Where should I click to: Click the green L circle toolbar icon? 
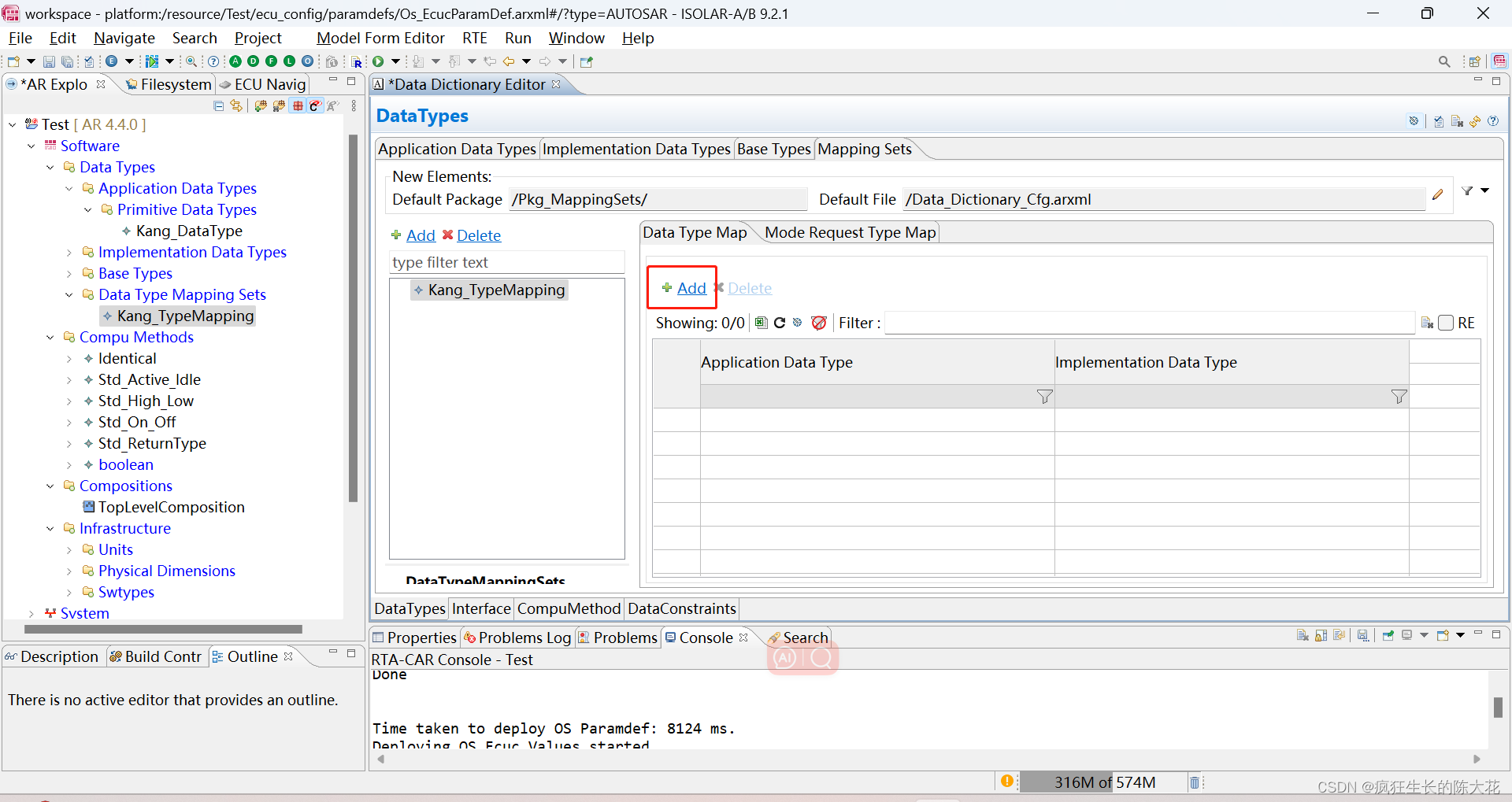(289, 61)
